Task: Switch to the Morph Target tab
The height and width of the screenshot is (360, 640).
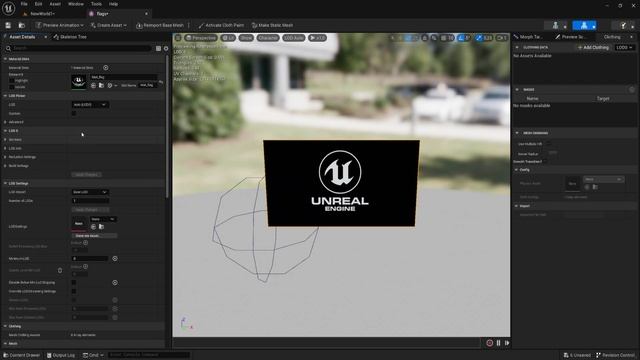Action: coord(528,37)
